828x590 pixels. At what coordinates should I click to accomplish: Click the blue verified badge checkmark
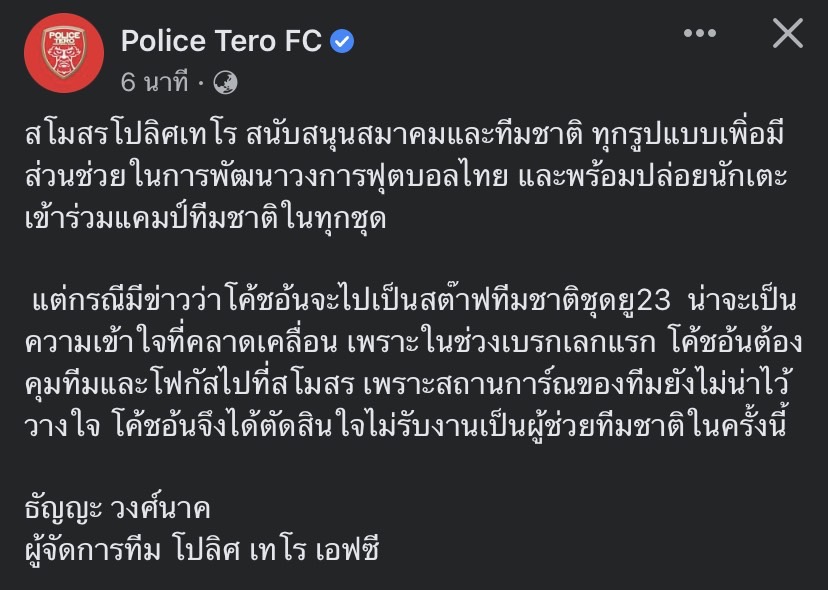pyautogui.click(x=342, y=41)
